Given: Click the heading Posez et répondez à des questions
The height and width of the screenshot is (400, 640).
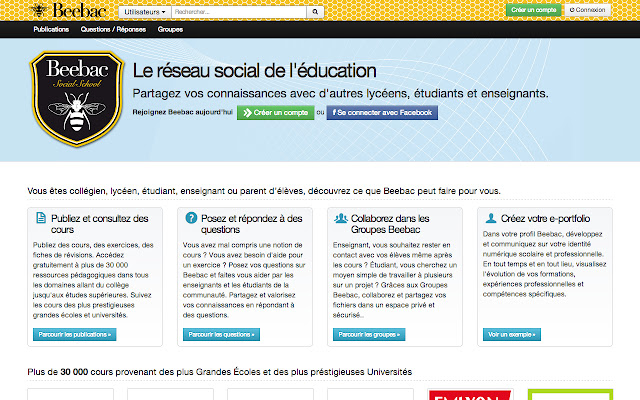Looking at the screenshot, I should click(251, 224).
